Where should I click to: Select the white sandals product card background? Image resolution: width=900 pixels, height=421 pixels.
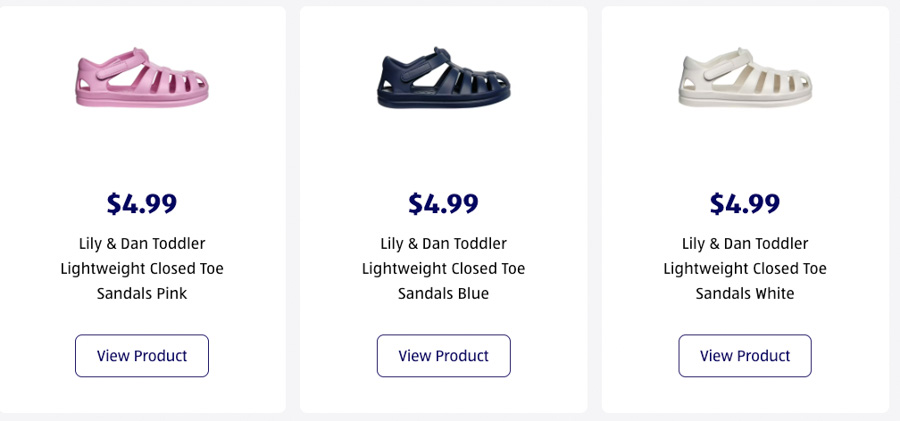coord(640,150)
